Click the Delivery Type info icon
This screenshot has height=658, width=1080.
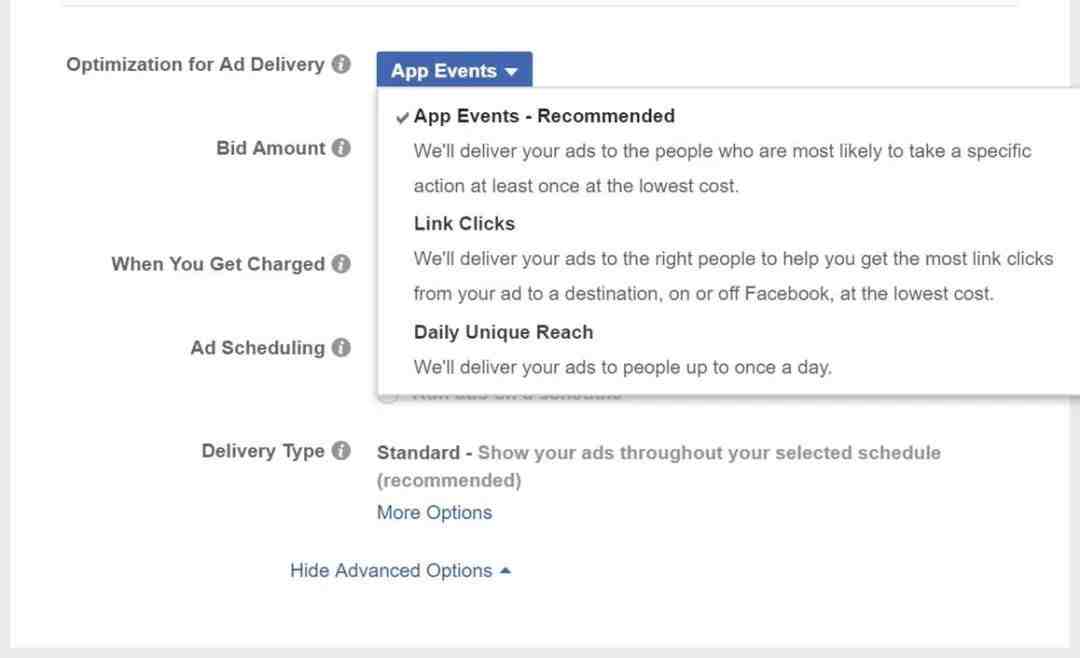(341, 451)
